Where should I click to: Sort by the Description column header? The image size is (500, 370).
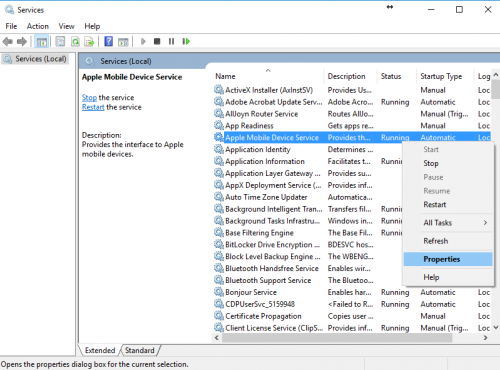pyautogui.click(x=350, y=76)
